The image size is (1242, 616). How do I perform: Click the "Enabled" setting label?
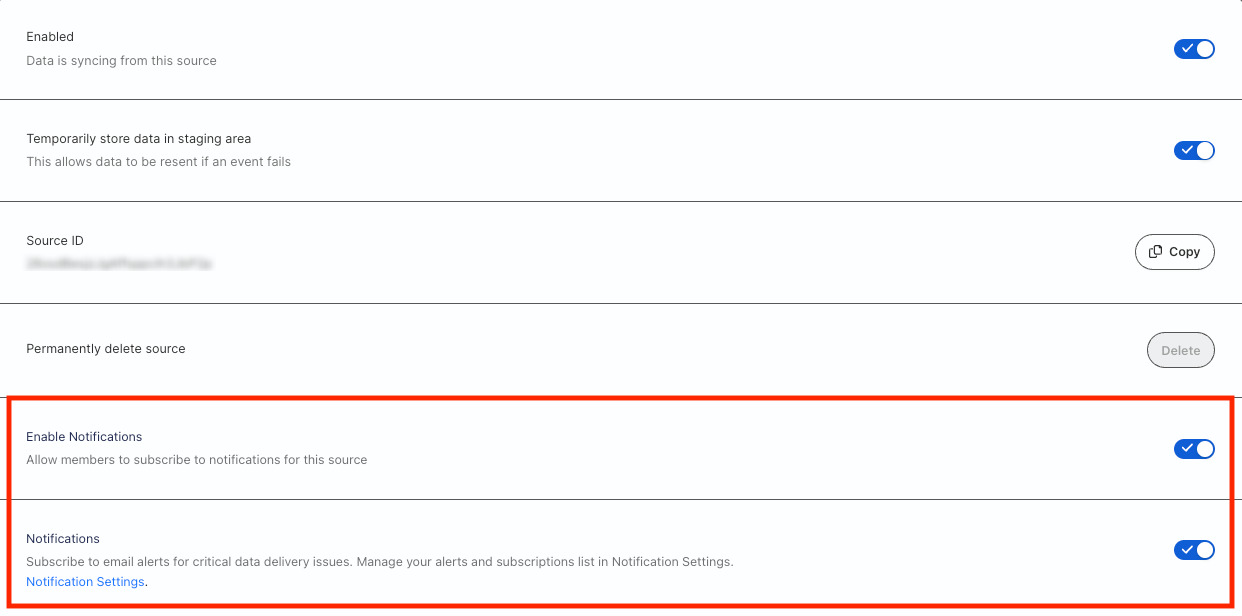(50, 37)
